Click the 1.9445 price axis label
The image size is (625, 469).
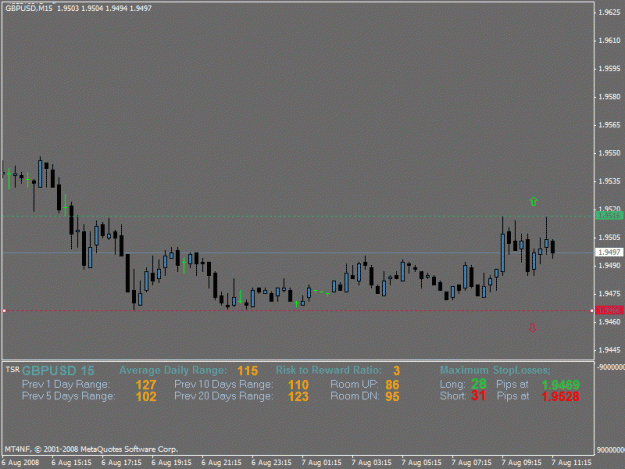click(609, 350)
